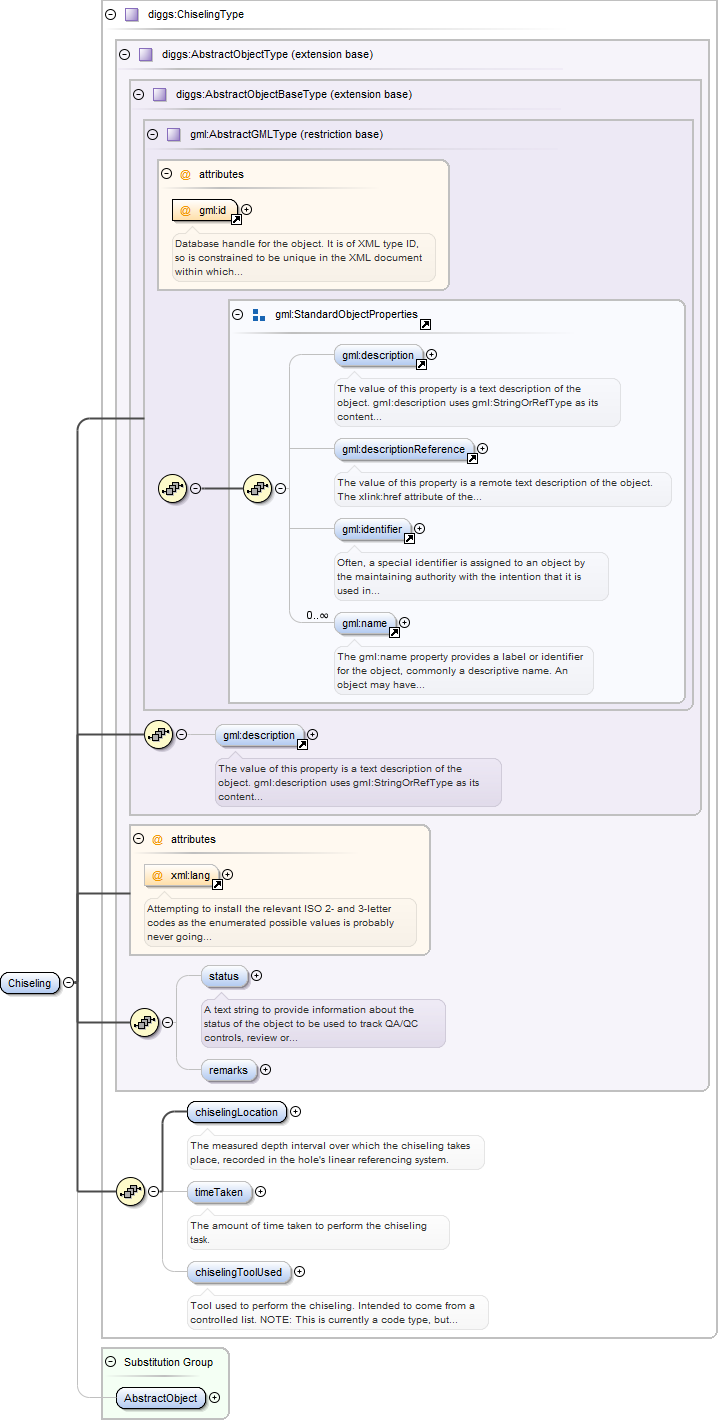
Task: Collapse diggs:AbstractObjectType extension base
Action: [124, 54]
